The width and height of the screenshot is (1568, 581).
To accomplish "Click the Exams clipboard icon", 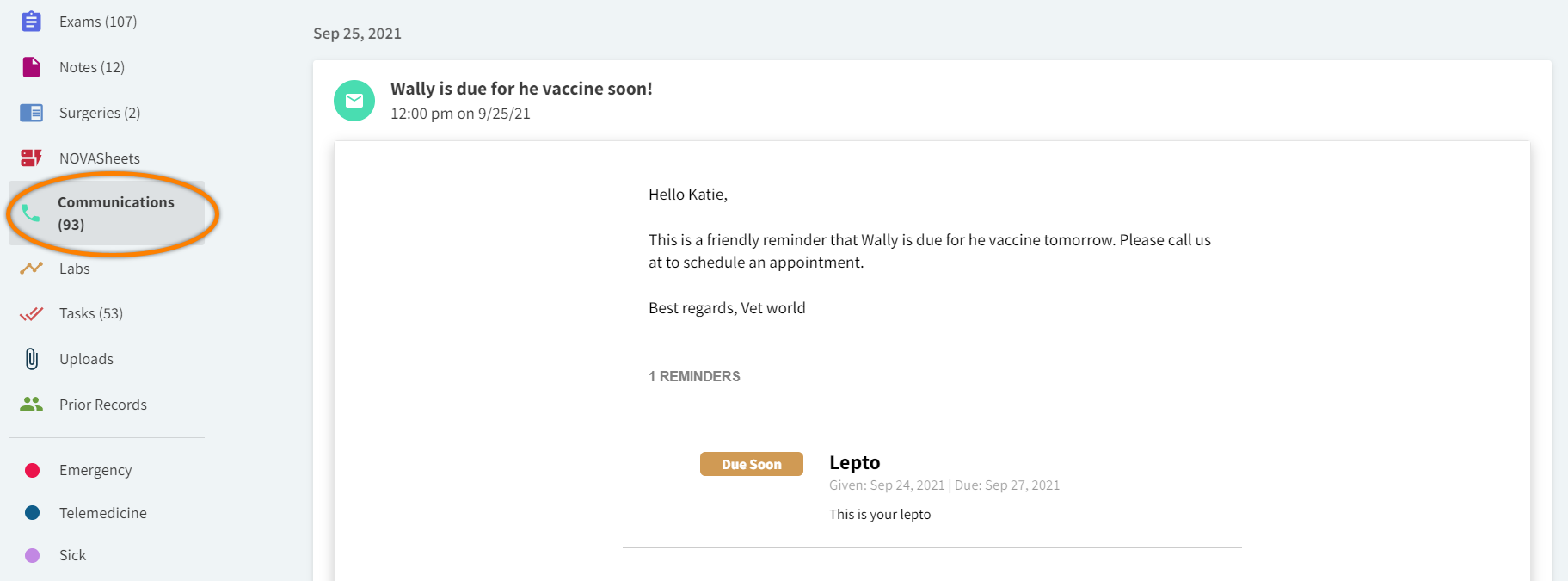I will coord(32,22).
